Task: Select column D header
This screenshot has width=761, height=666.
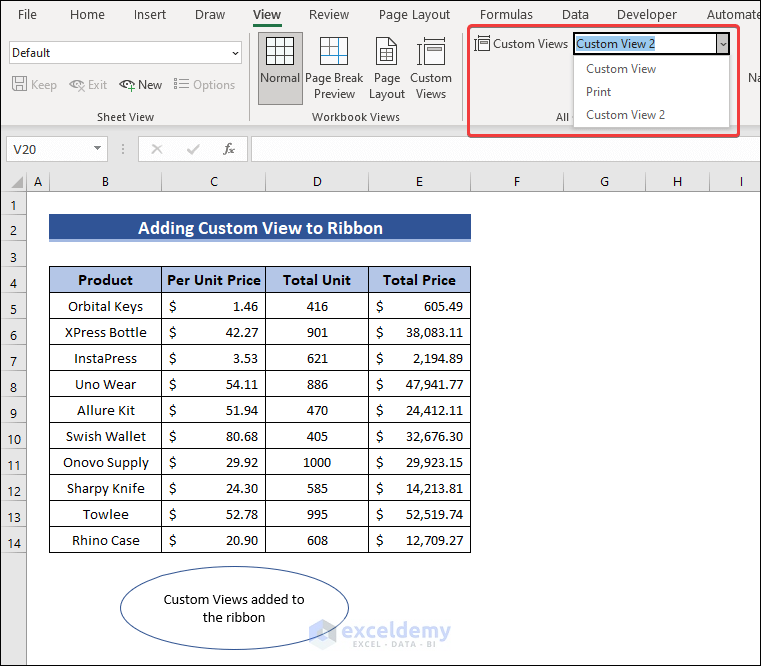Action: [317, 182]
